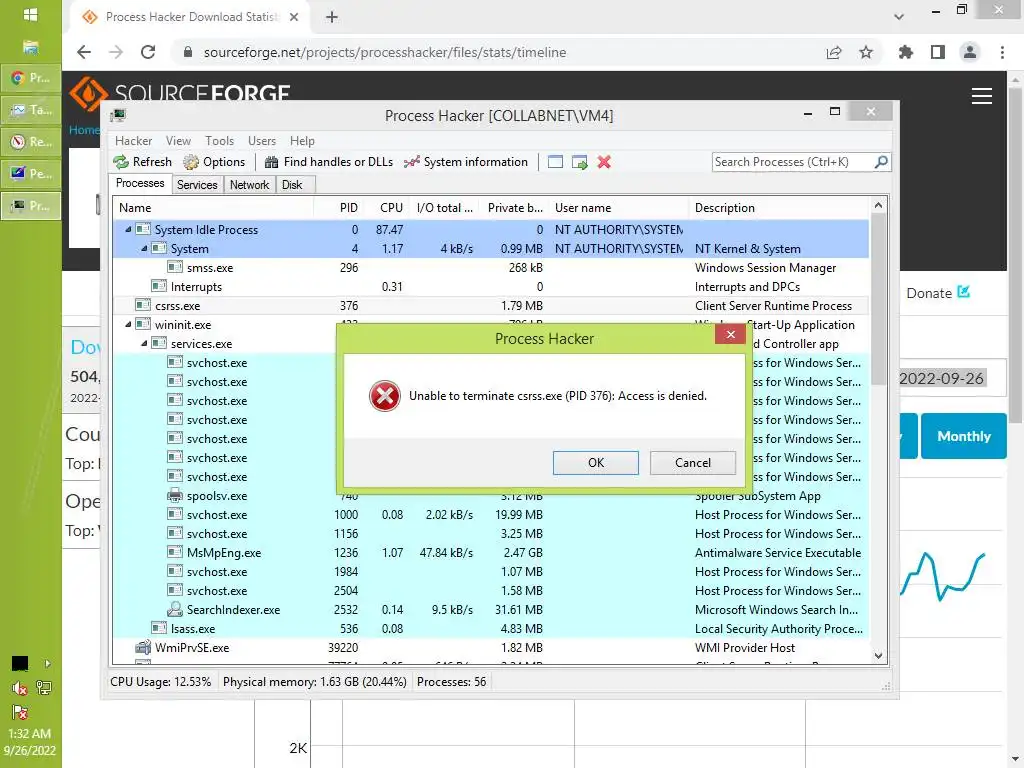Show hidden tray icons arrow
This screenshot has height=768, width=1024.
point(48,664)
